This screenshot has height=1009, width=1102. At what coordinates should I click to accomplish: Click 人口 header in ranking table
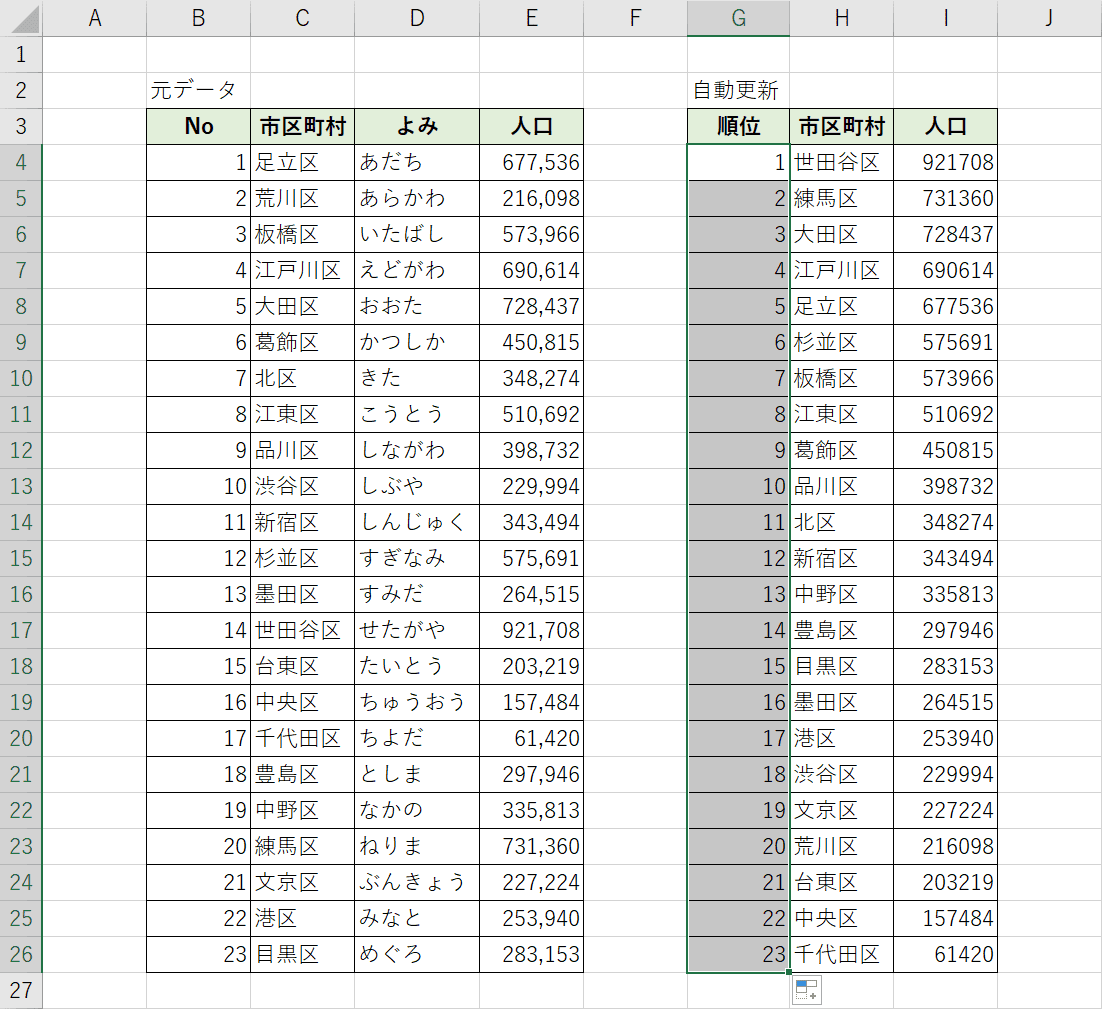[x=945, y=126]
